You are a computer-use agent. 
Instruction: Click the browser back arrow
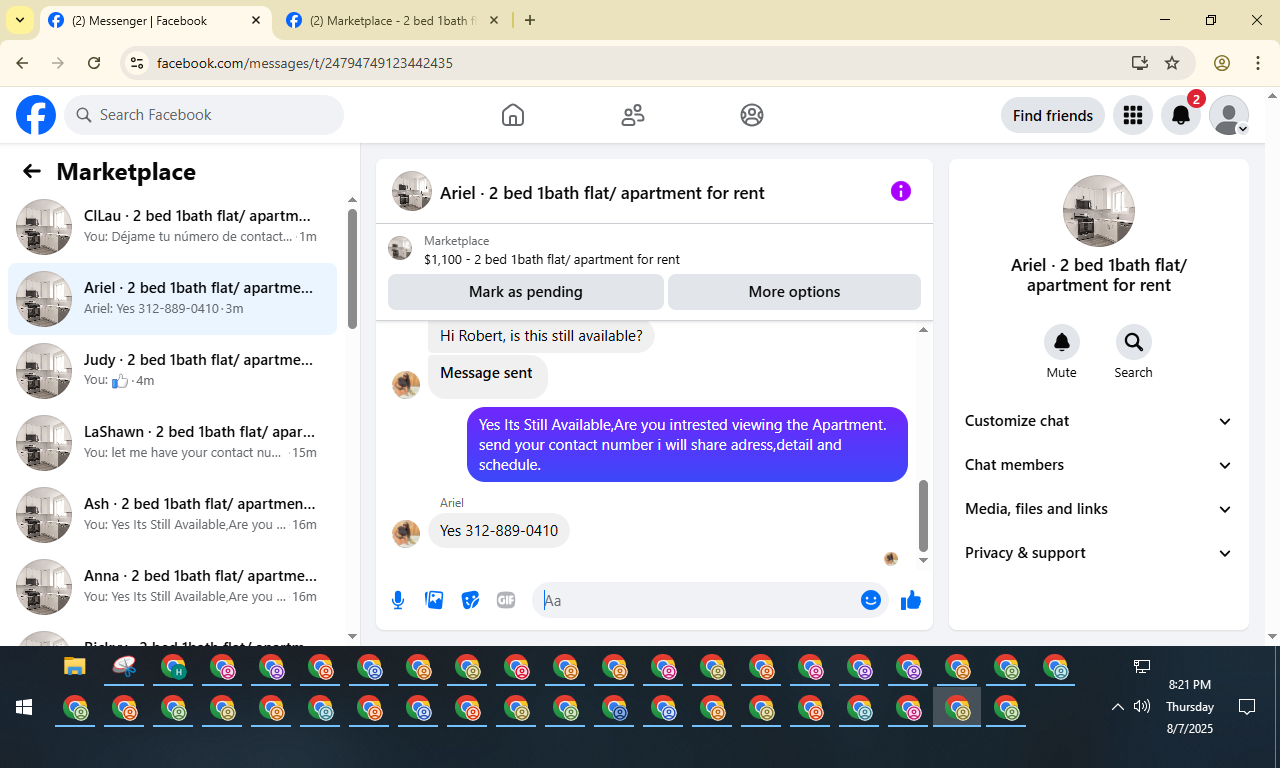tap(22, 63)
